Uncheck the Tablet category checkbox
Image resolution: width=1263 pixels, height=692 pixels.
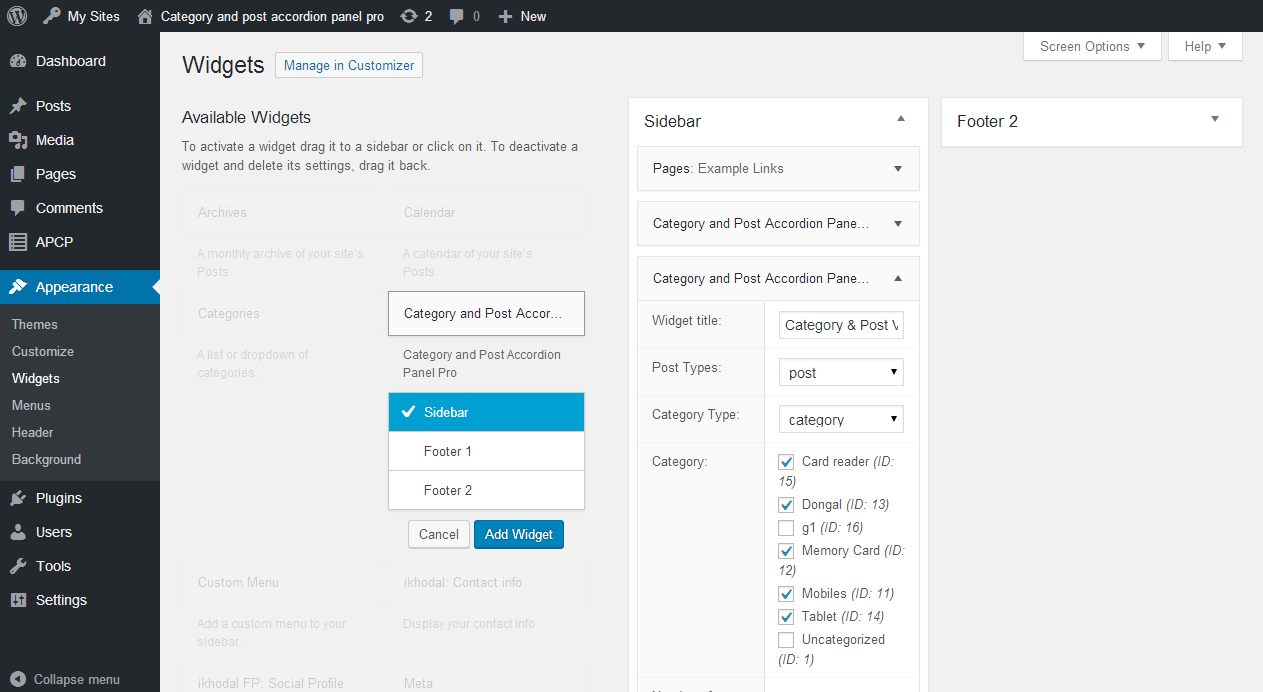pyautogui.click(x=786, y=617)
